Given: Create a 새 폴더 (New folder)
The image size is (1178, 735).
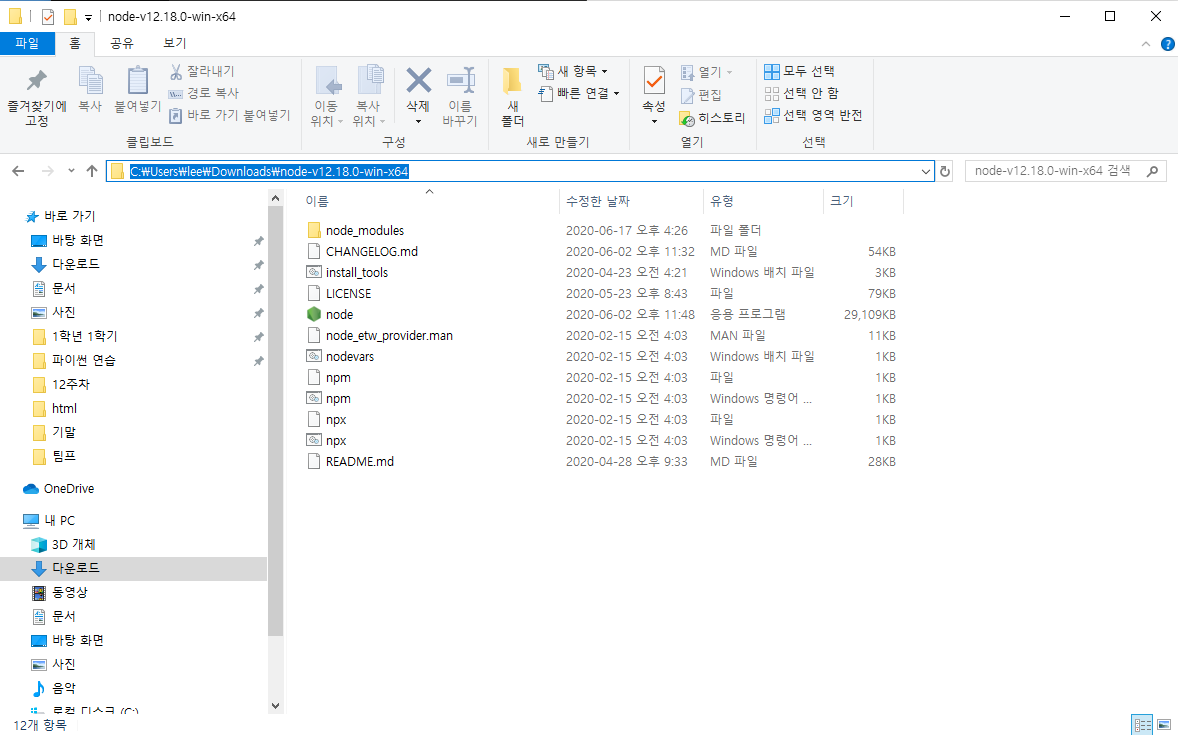Looking at the screenshot, I should click(512, 98).
